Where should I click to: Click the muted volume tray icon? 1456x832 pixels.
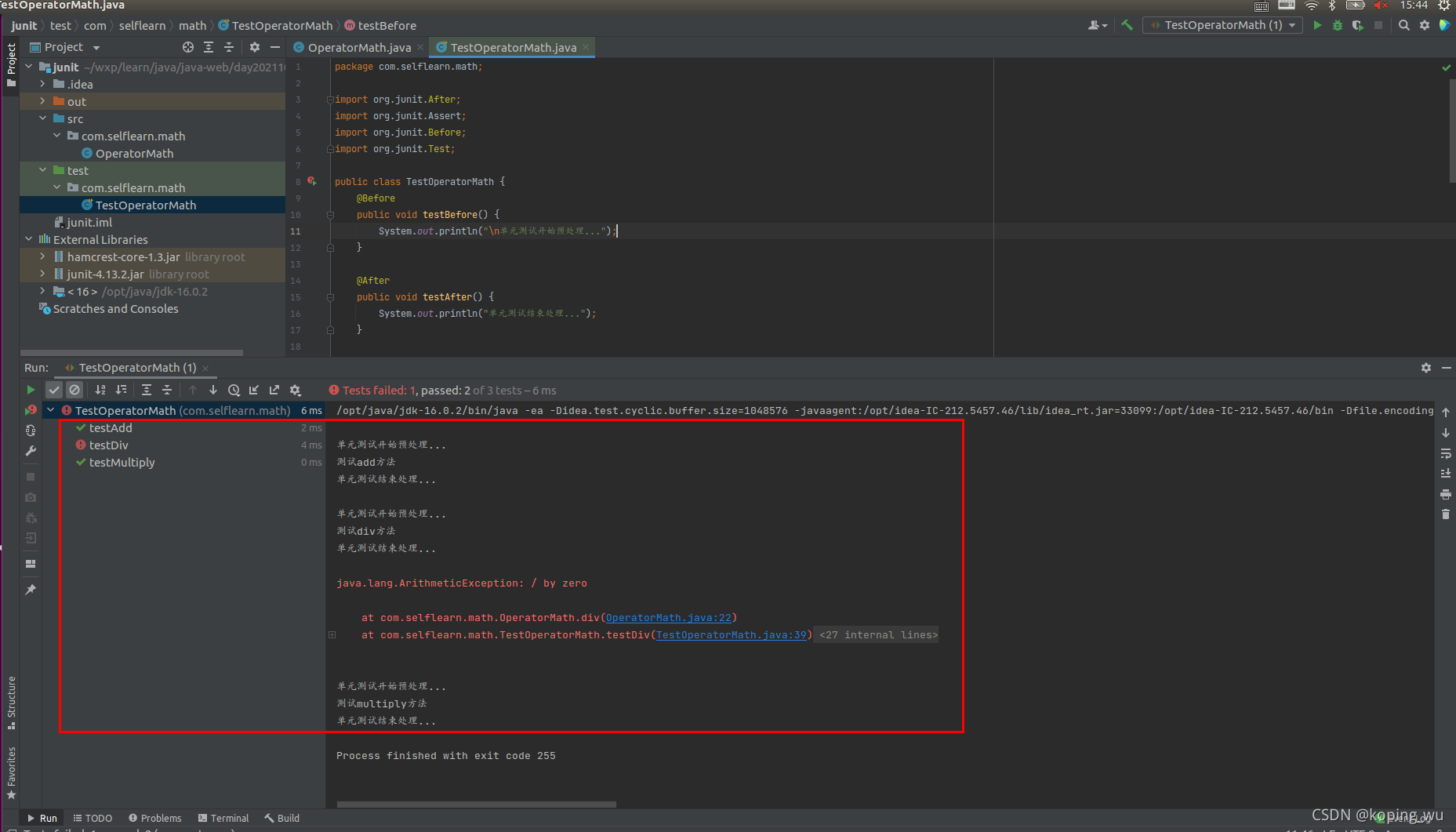1382,5
